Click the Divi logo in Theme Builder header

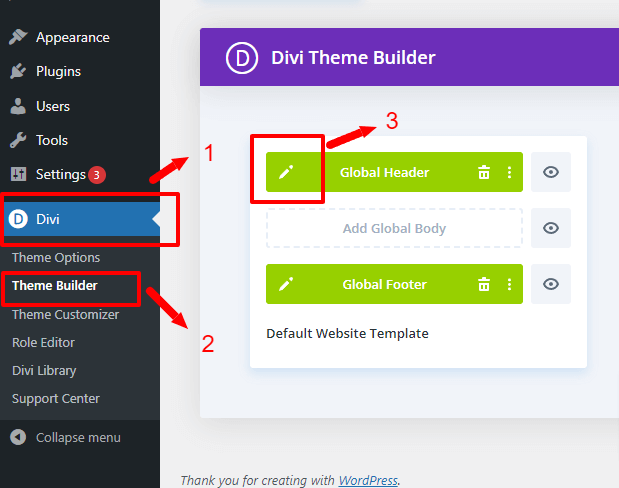pos(242,58)
